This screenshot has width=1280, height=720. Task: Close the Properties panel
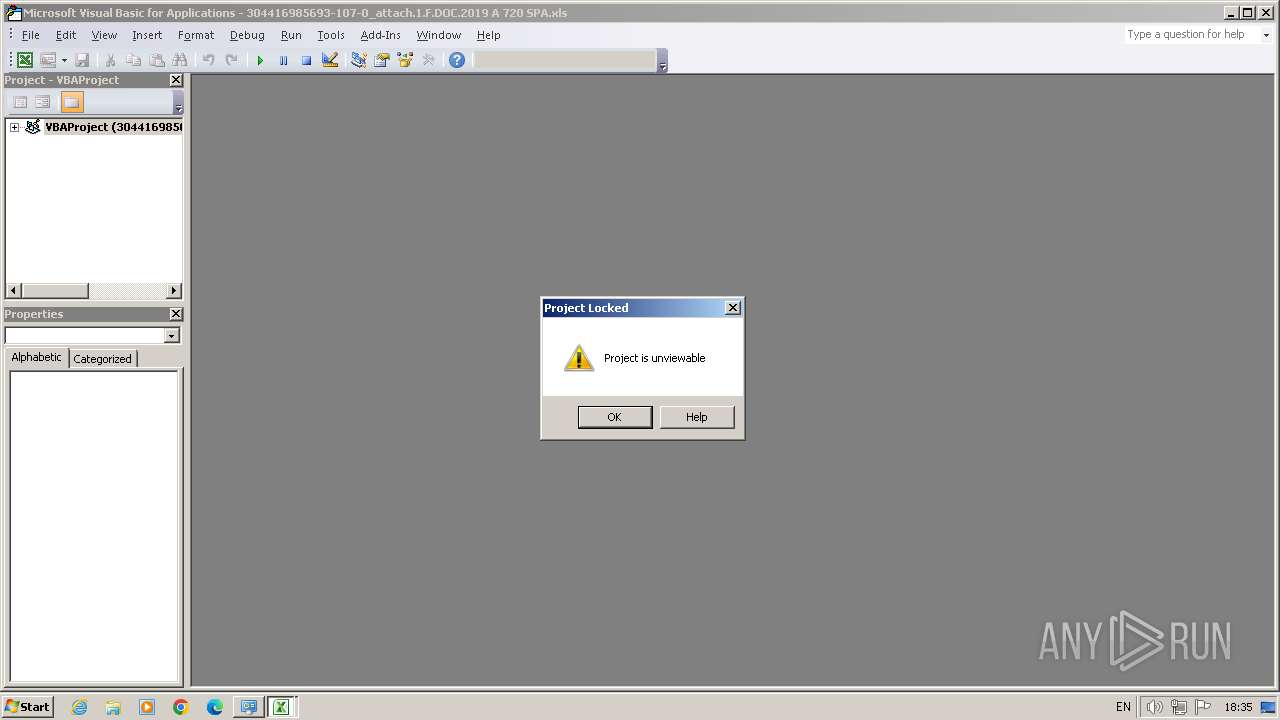(x=176, y=314)
